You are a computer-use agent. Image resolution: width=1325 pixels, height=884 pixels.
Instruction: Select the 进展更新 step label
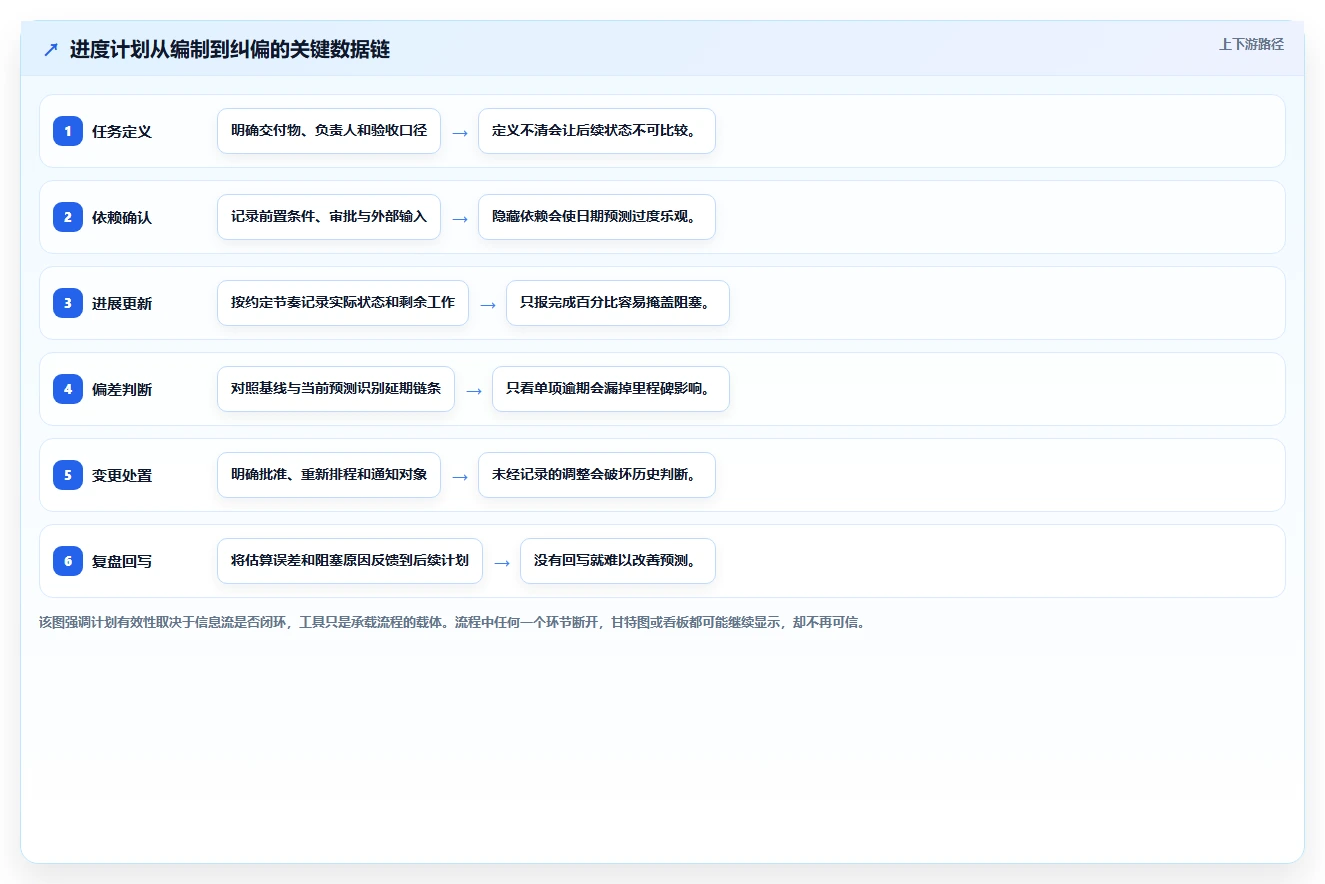122,303
